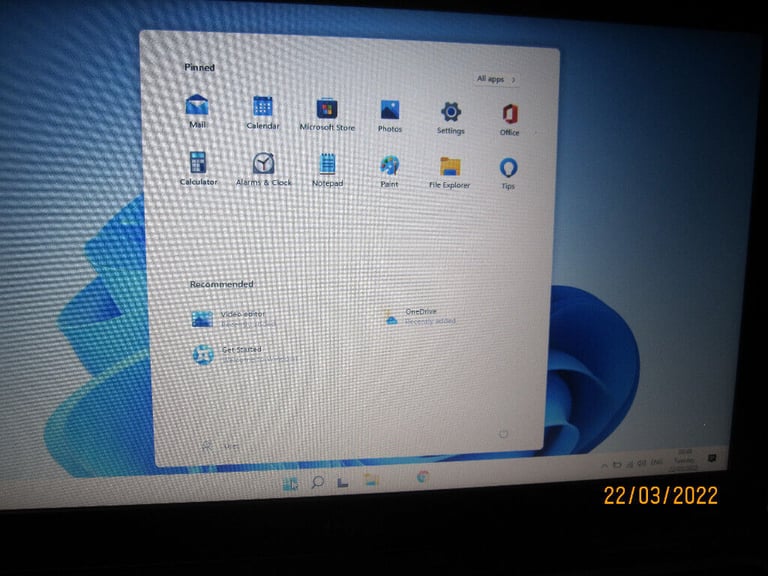Launch the Office app

pos(509,120)
